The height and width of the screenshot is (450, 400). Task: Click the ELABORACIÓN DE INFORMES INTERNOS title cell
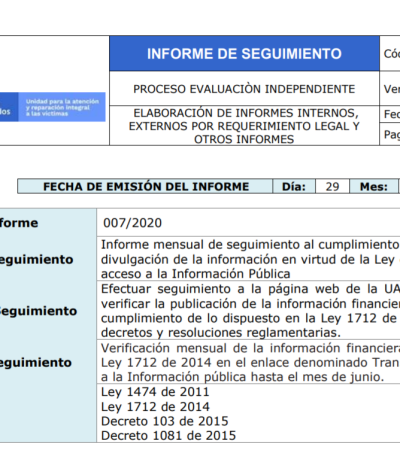point(244,126)
